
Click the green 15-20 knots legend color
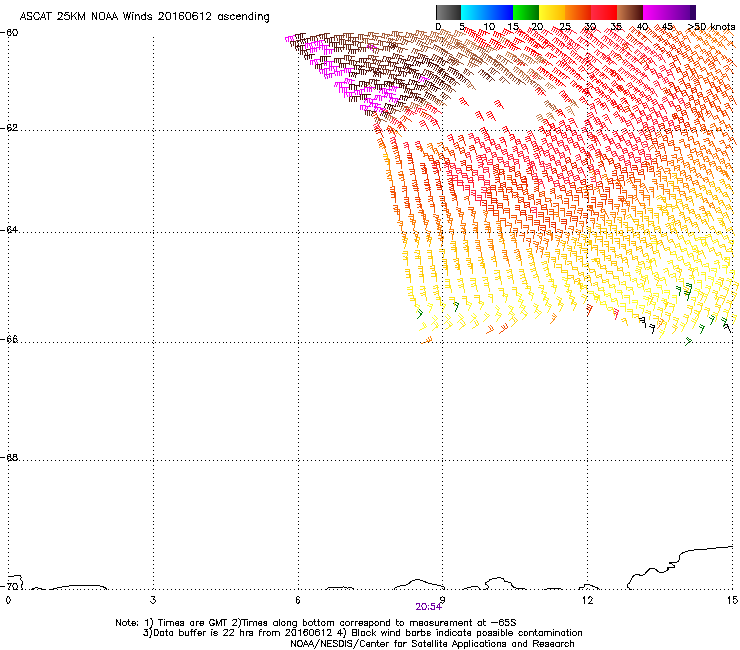coord(526,12)
